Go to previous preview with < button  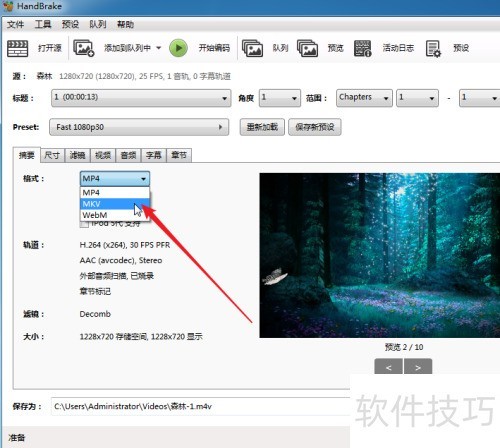pos(389,367)
